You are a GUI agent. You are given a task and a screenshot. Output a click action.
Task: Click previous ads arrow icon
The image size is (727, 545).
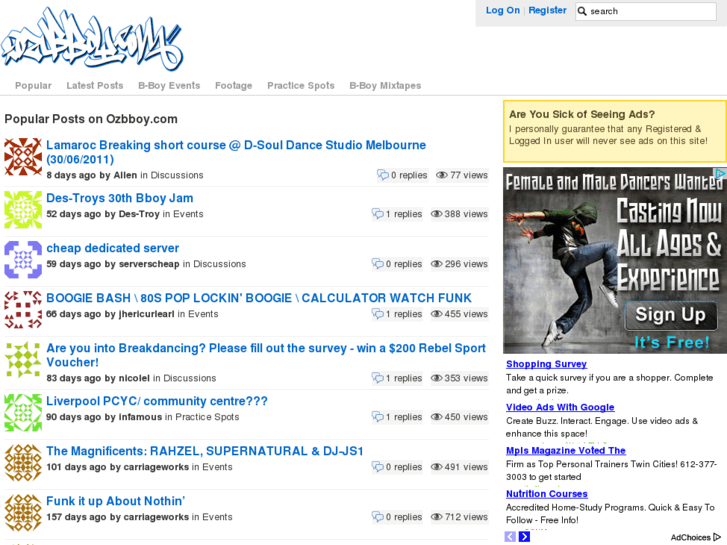coord(510,537)
